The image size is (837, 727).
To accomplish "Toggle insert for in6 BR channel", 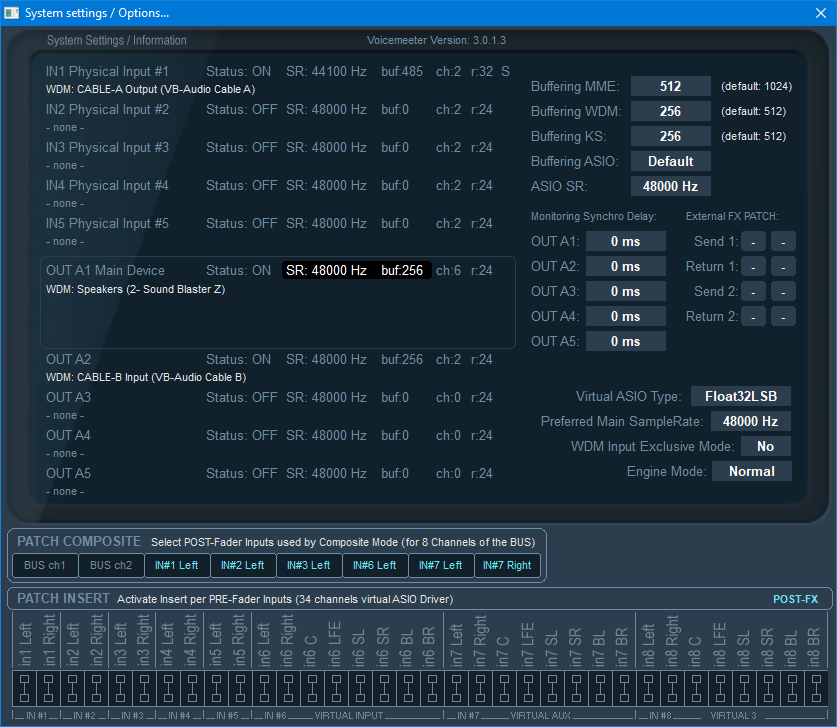I will pyautogui.click(x=432, y=689).
